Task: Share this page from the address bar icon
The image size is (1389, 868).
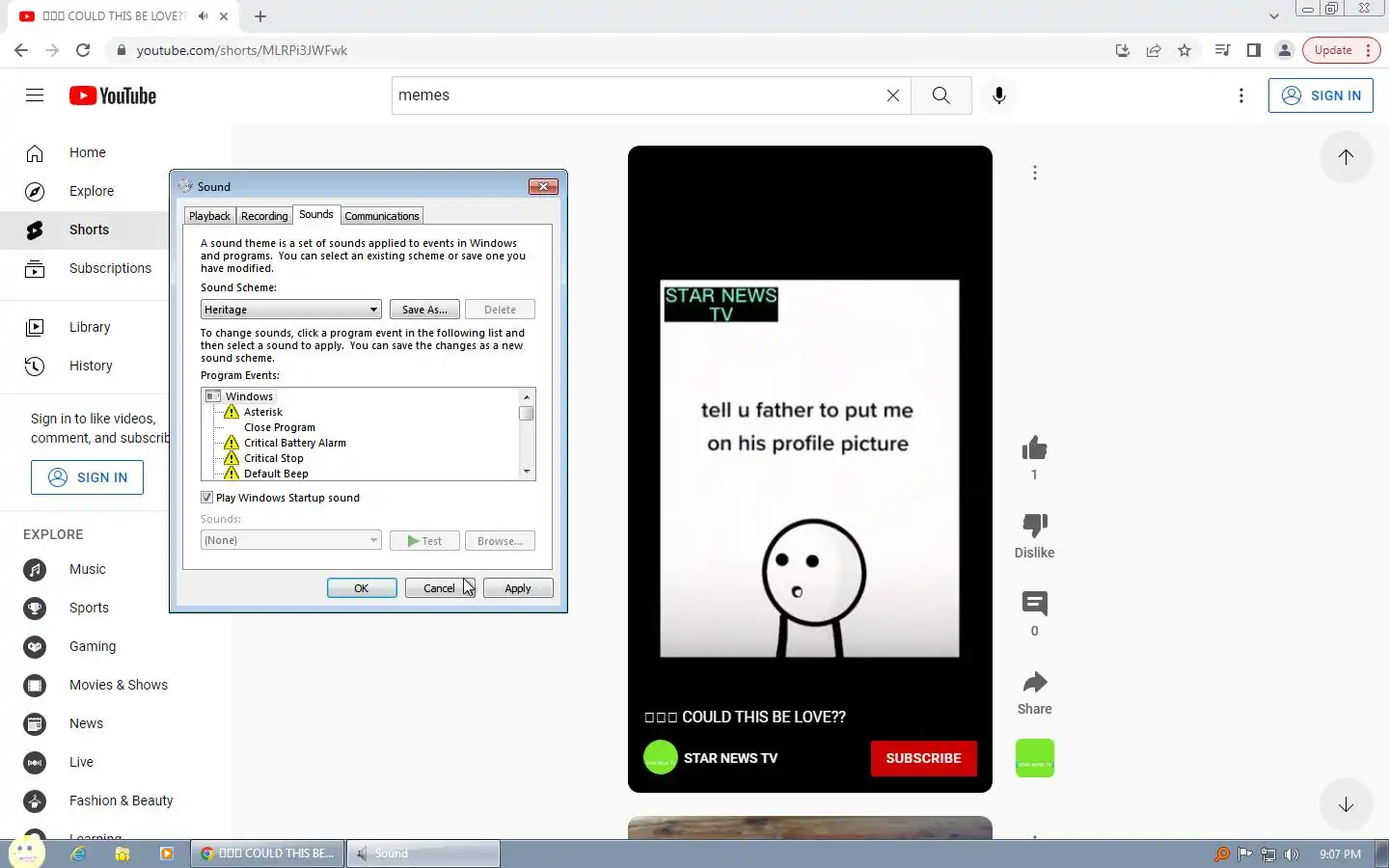Action: 1154,50
